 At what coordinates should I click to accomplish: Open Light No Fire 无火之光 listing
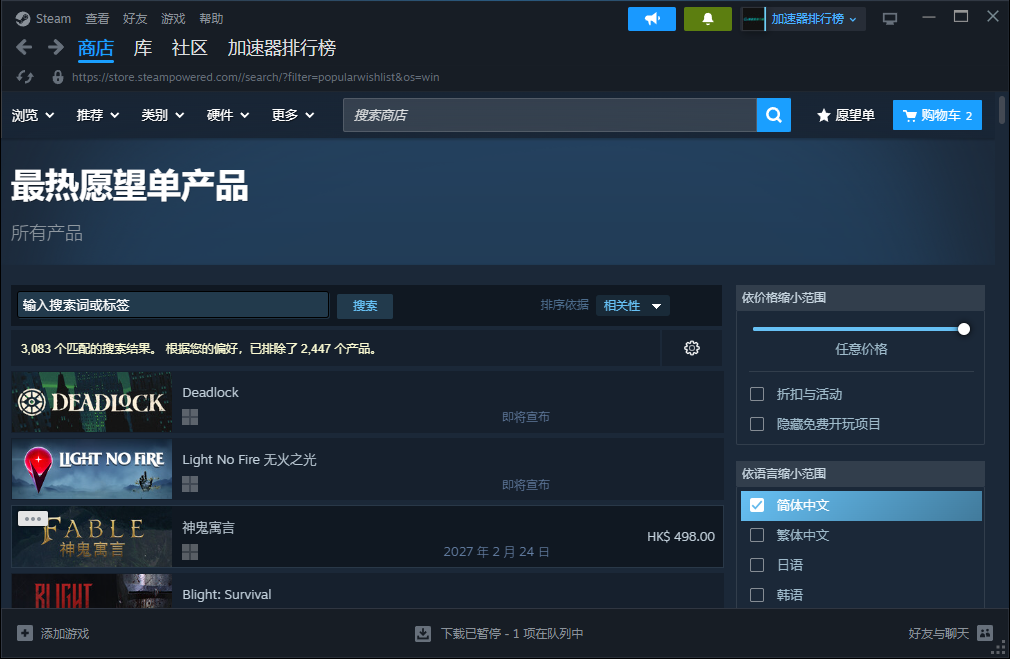coord(367,469)
